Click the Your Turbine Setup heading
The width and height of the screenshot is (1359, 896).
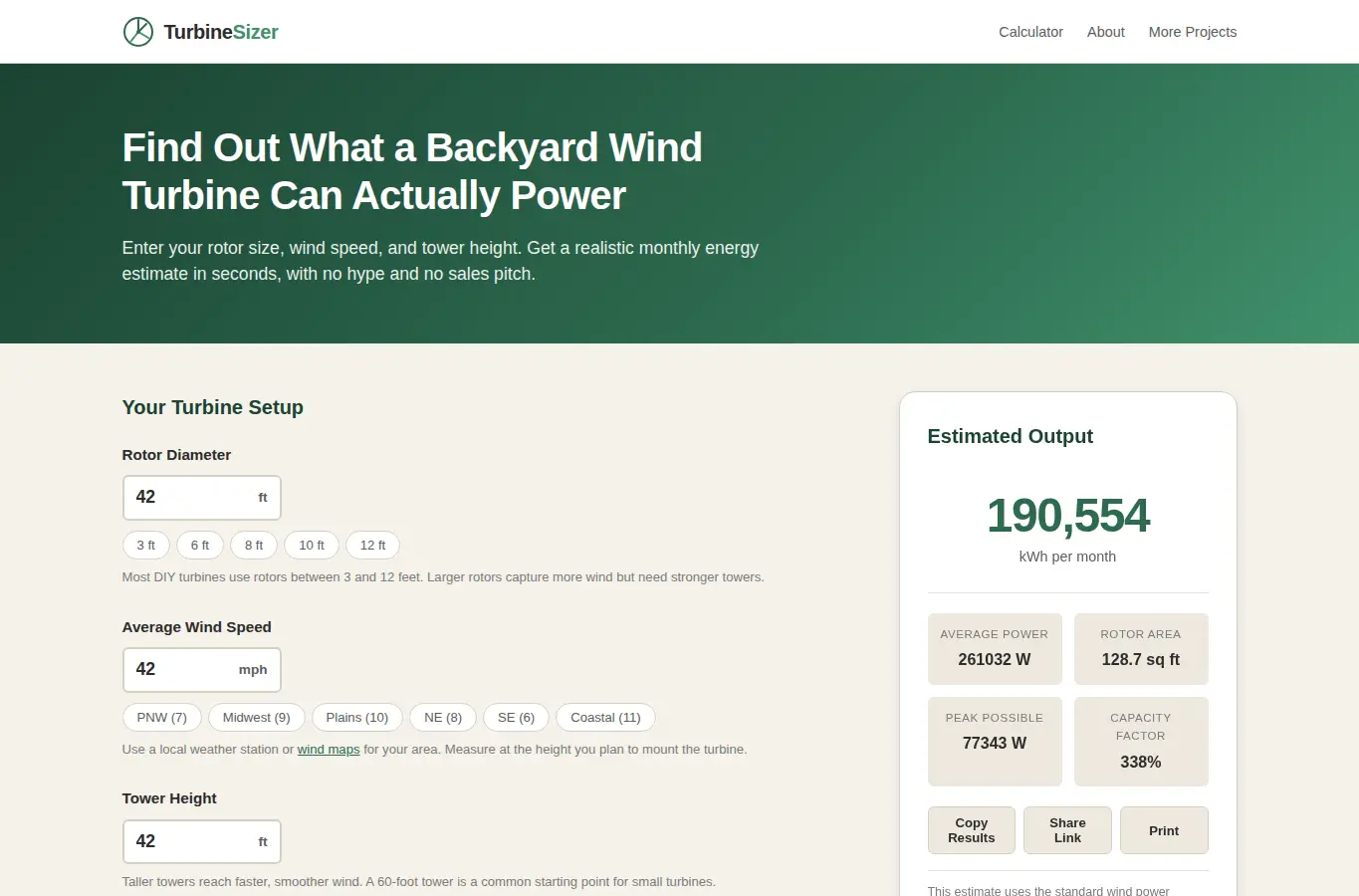coord(212,407)
